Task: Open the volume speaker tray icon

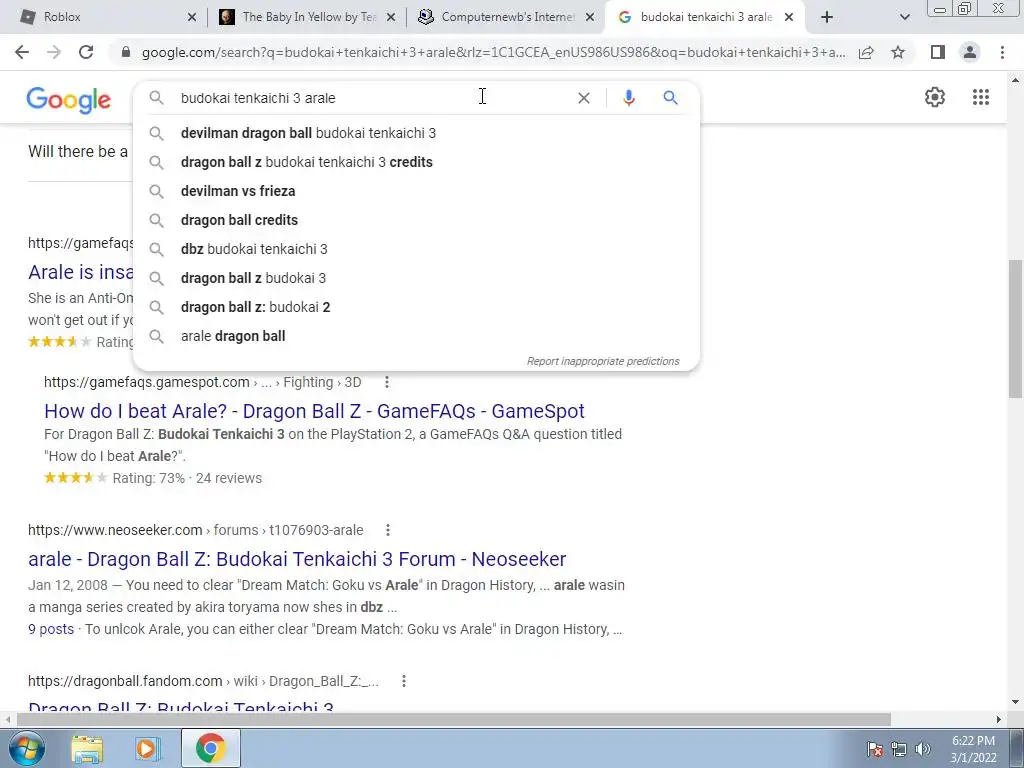Action: (923, 749)
